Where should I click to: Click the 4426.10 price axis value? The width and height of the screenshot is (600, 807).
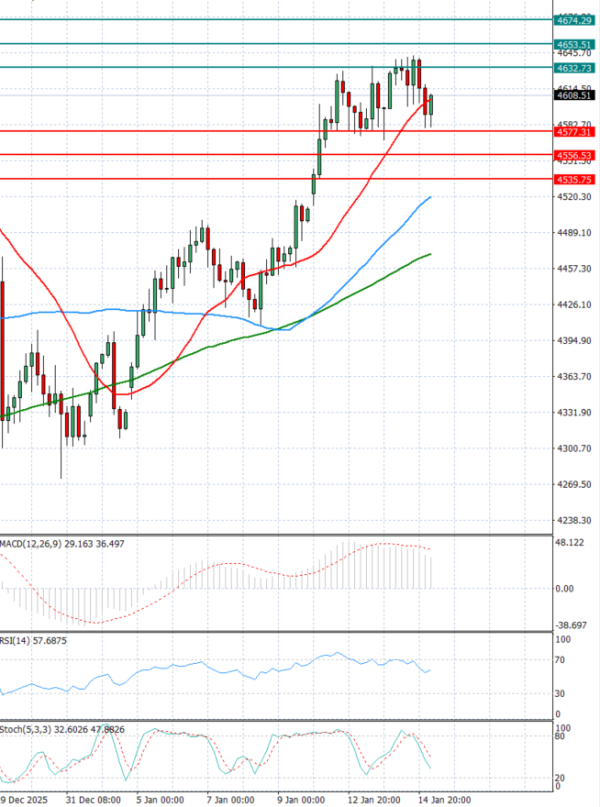click(x=572, y=305)
